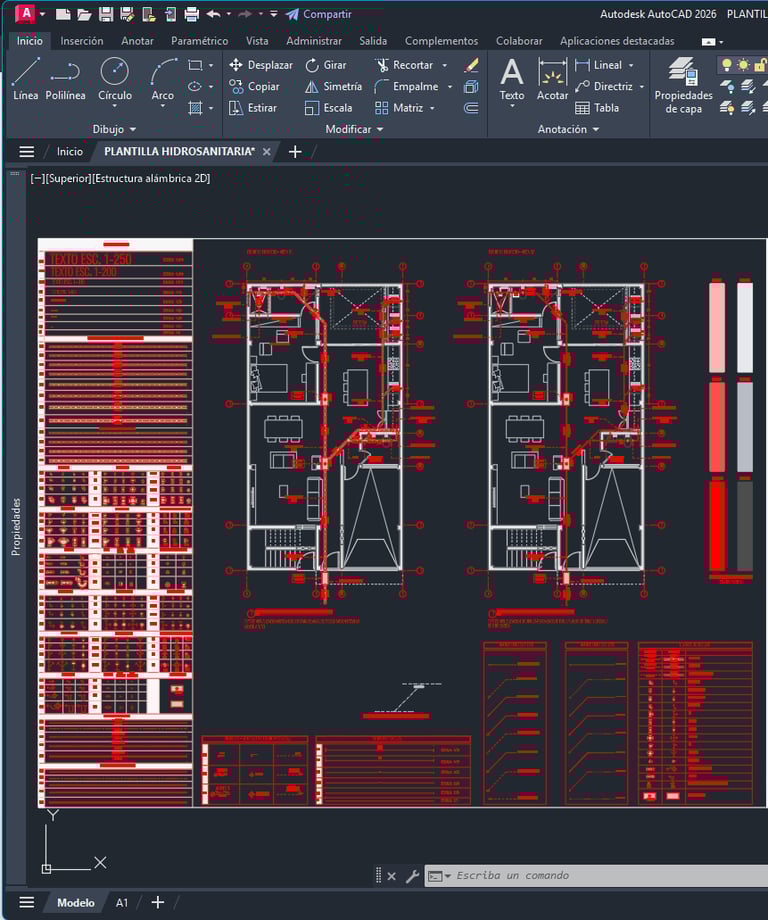This screenshot has width=768, height=920.
Task: Open the ribbon minimize options dropdown
Action: click(721, 42)
